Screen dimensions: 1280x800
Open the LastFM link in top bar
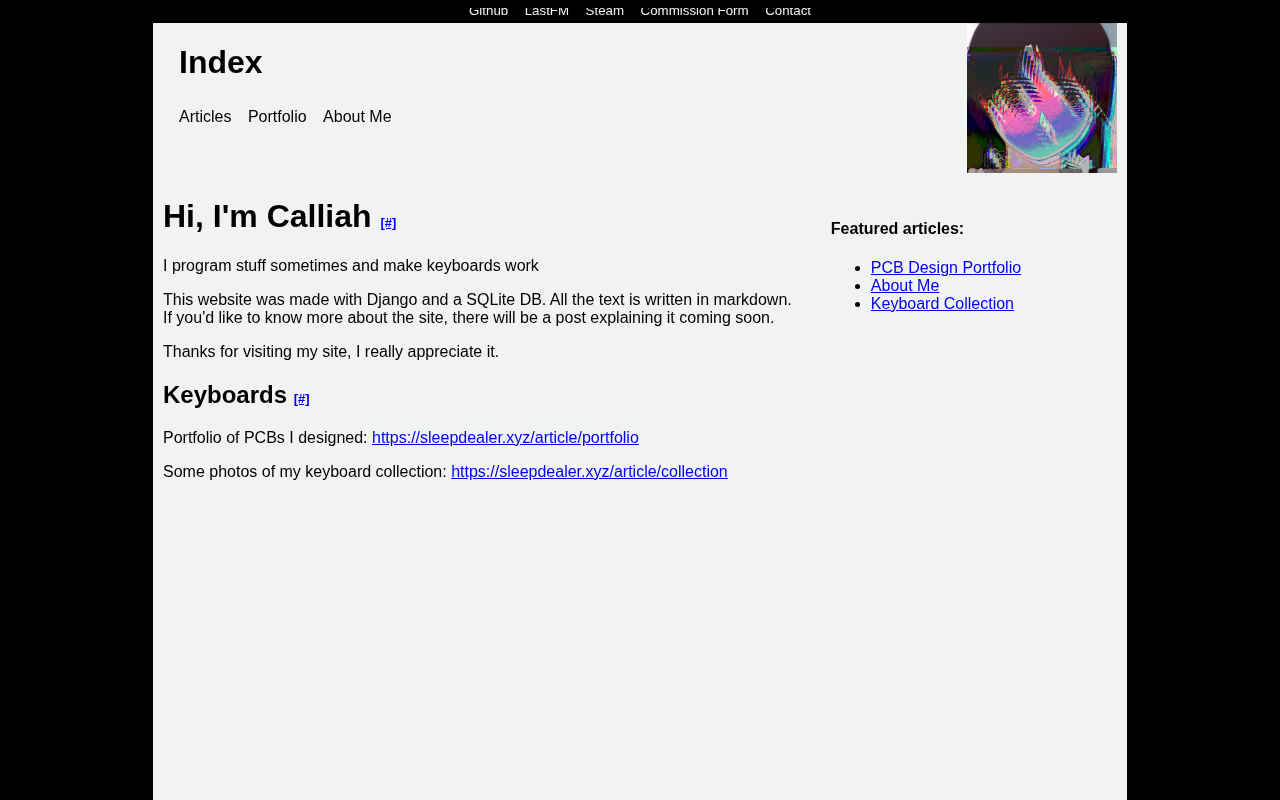[x=547, y=10]
